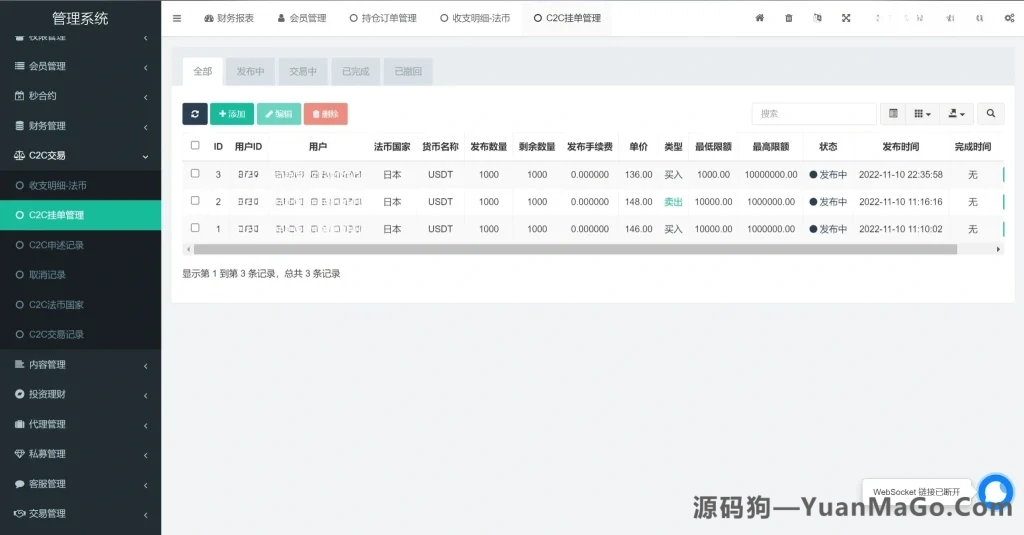Switch to the 发布中 filter tab

tap(250, 71)
